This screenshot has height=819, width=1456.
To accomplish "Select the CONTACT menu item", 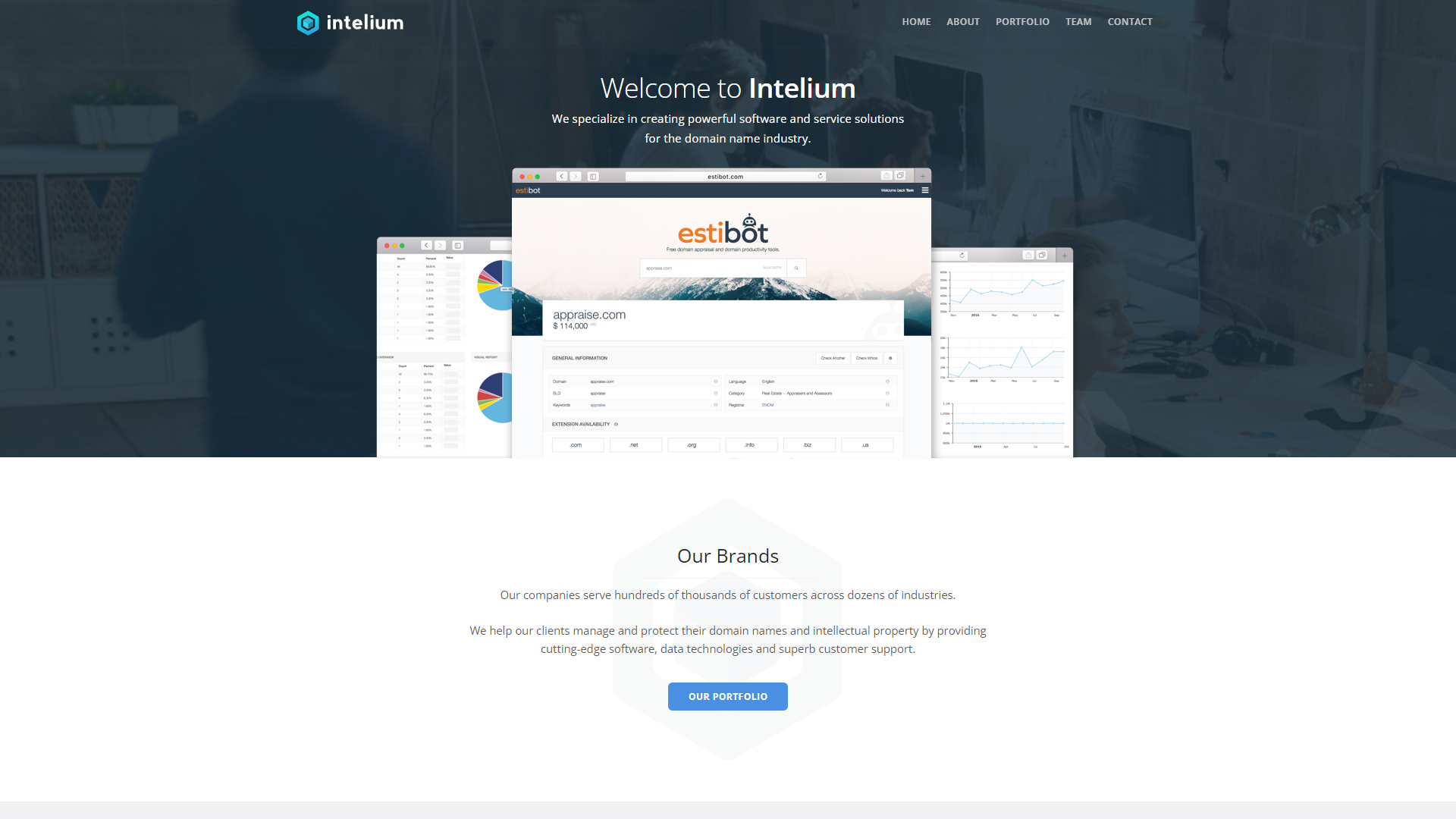I will coord(1130,21).
